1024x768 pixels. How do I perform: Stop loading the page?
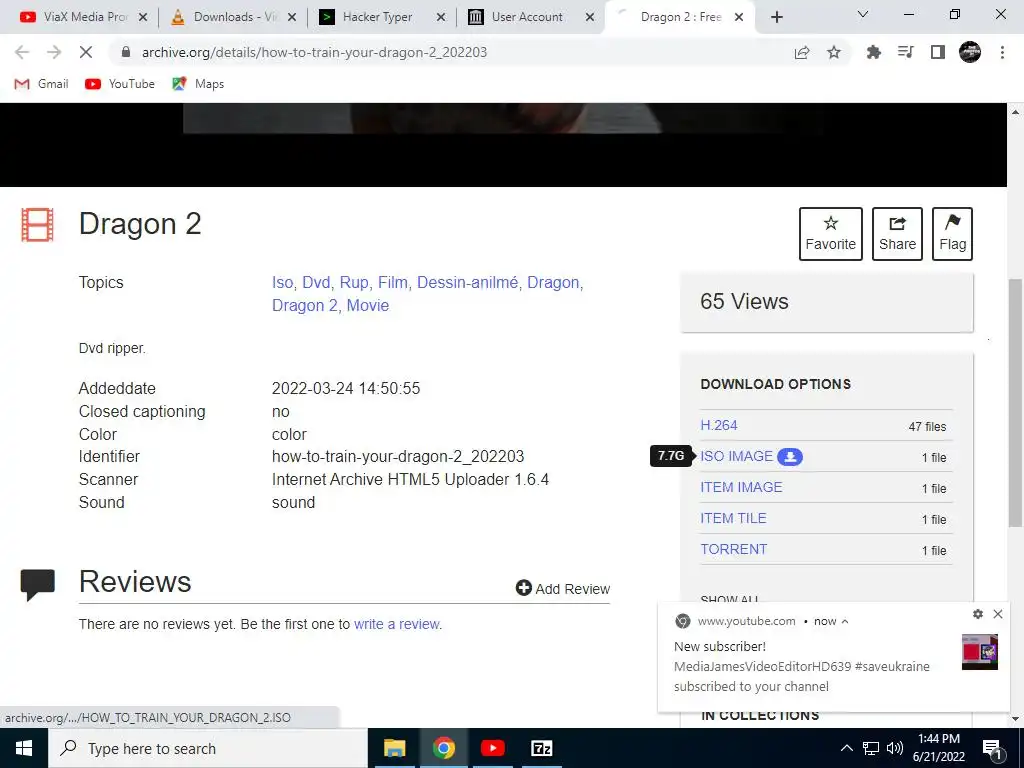[86, 52]
